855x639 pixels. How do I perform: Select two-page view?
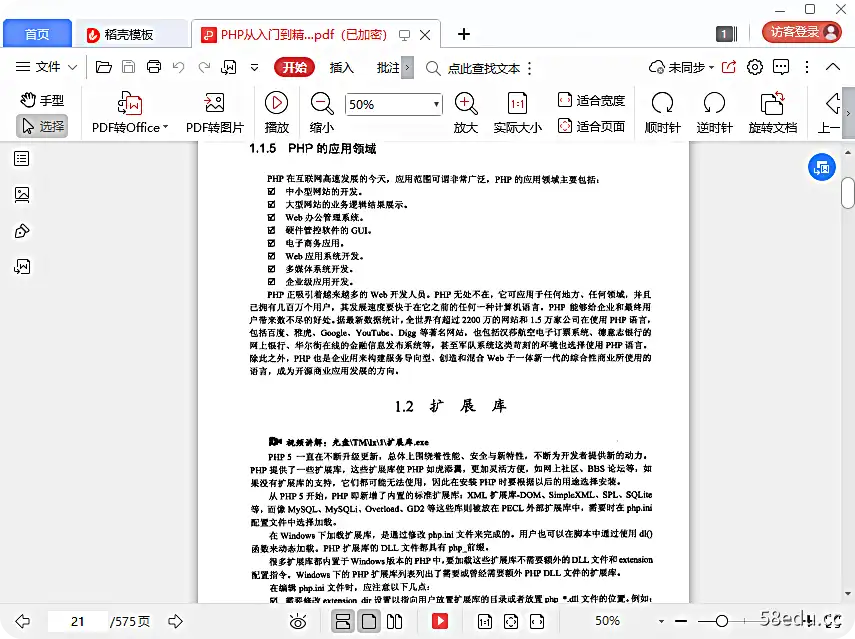[x=394, y=621]
